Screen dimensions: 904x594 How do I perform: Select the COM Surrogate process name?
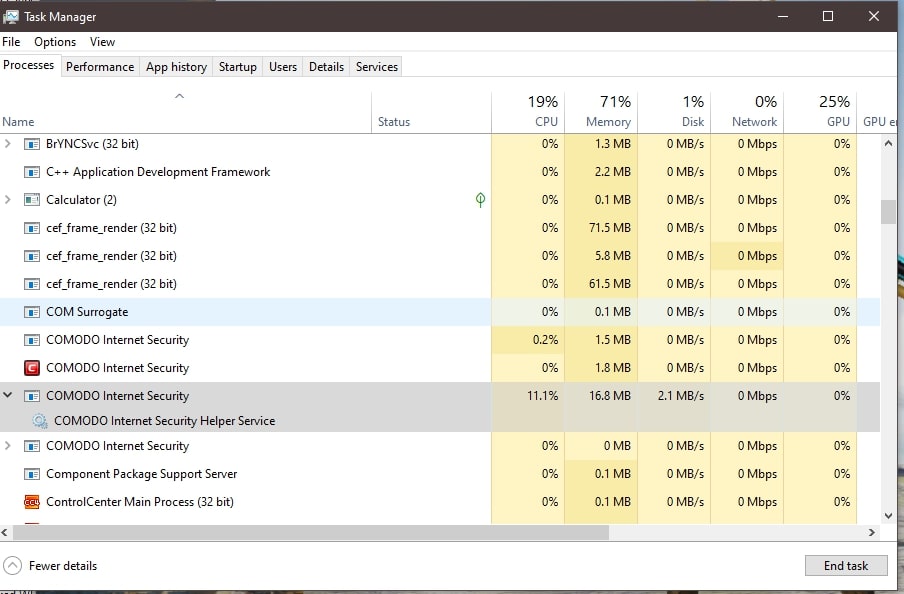tap(87, 312)
